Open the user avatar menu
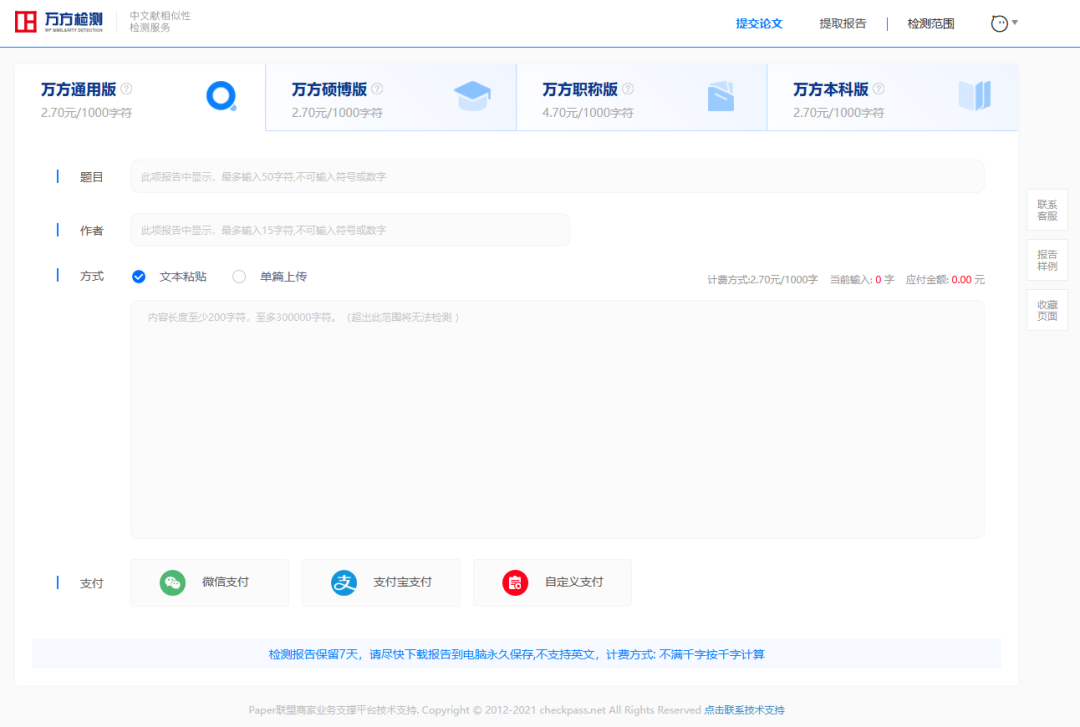 tap(1004, 23)
